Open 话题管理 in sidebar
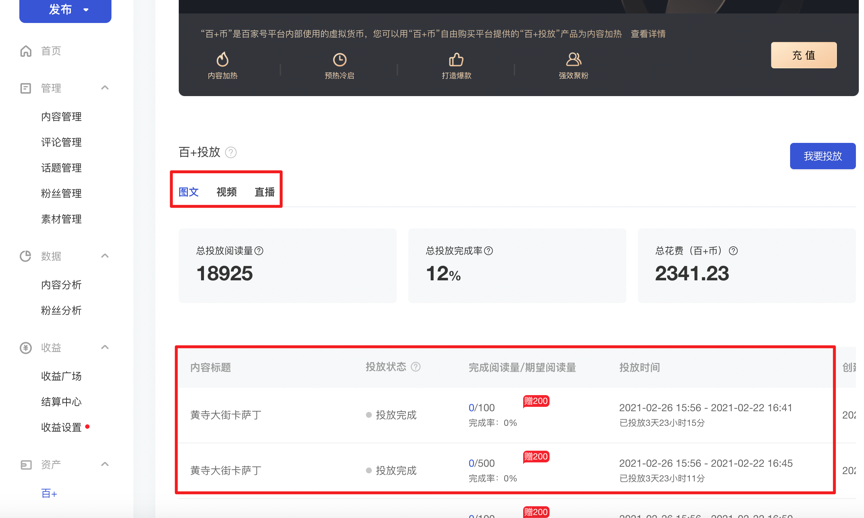This screenshot has height=518, width=864. [x=61, y=168]
